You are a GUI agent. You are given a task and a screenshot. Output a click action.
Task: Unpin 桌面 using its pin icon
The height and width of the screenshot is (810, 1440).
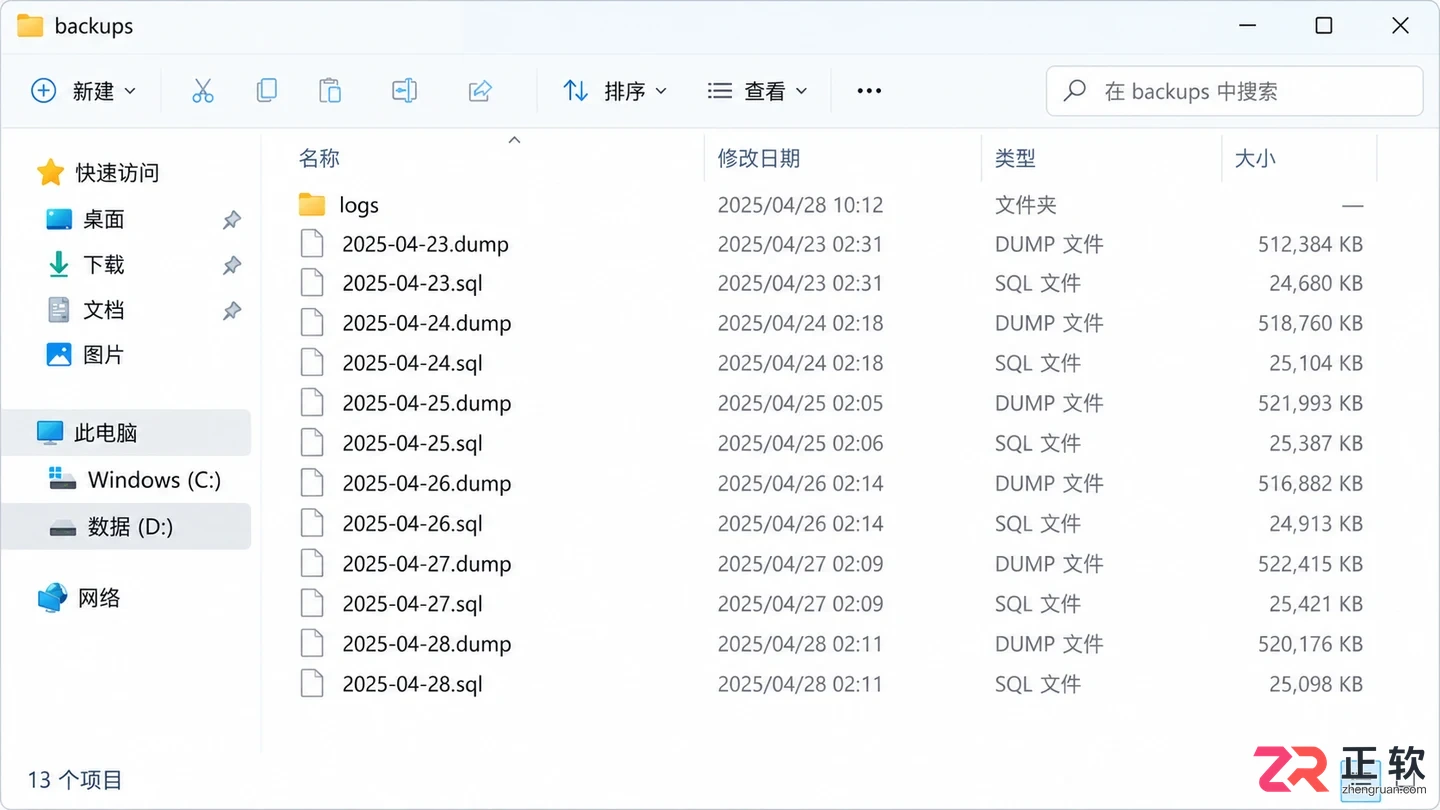point(231,219)
